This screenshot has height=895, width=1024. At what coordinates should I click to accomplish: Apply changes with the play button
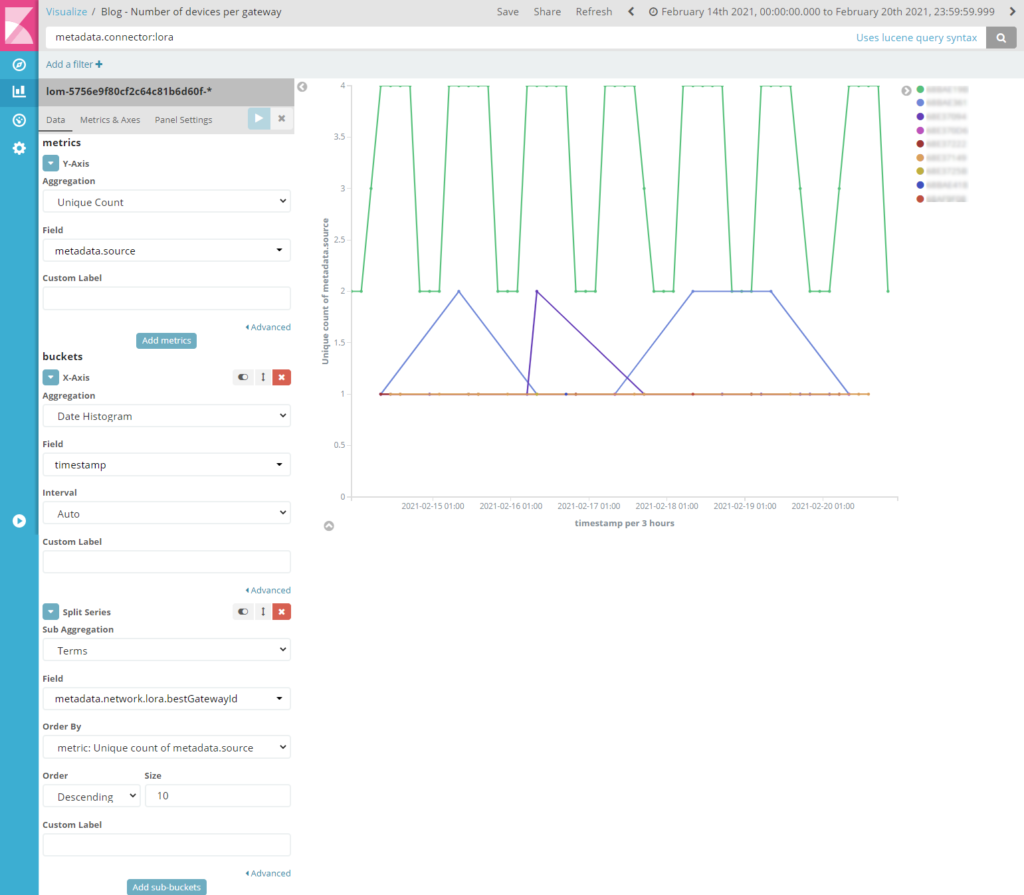coord(259,118)
